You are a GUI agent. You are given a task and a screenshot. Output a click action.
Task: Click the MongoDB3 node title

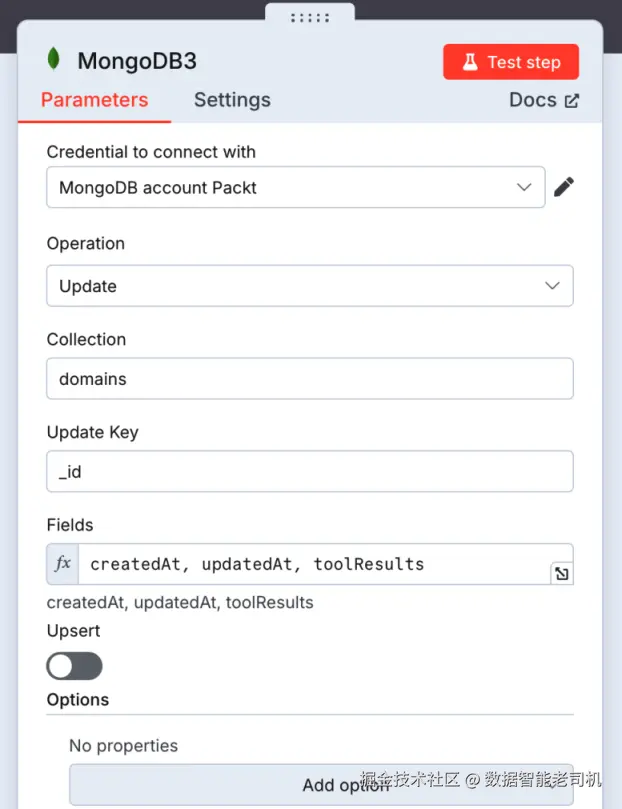pyautogui.click(x=137, y=61)
